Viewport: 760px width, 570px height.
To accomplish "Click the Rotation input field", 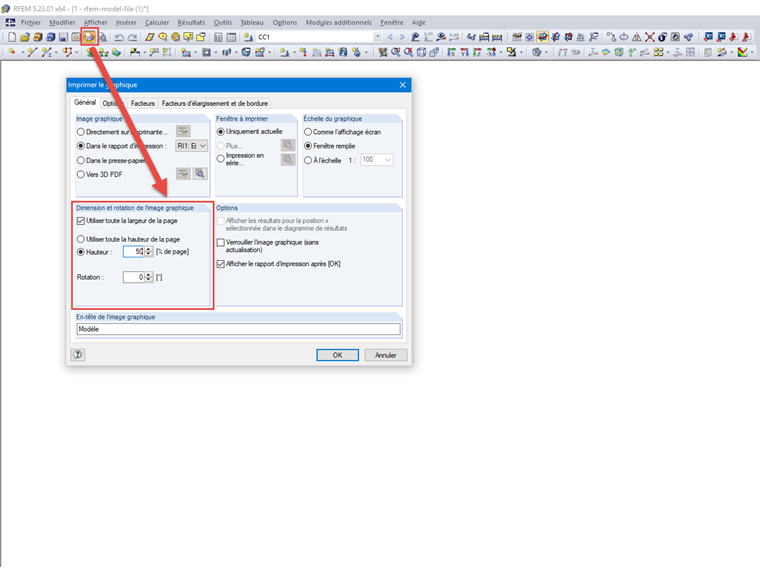I will pos(134,277).
